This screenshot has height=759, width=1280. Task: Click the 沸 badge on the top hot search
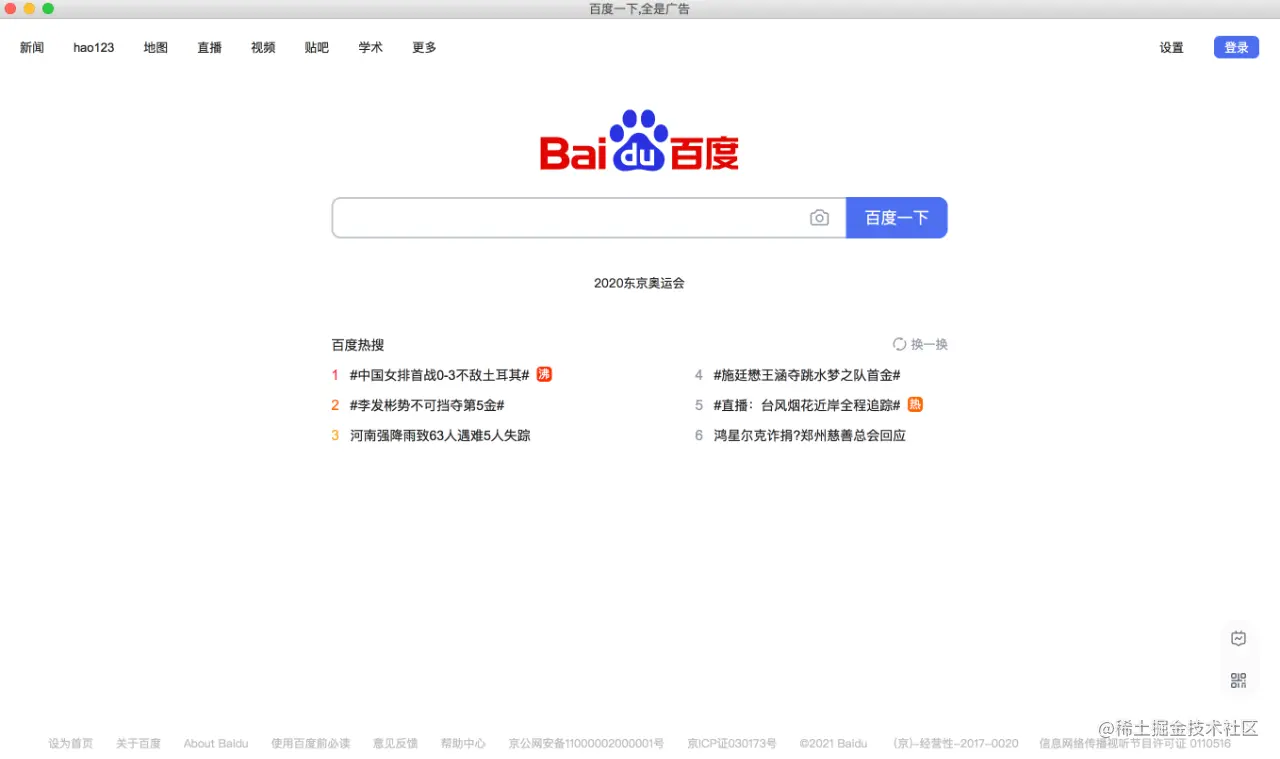click(x=543, y=374)
